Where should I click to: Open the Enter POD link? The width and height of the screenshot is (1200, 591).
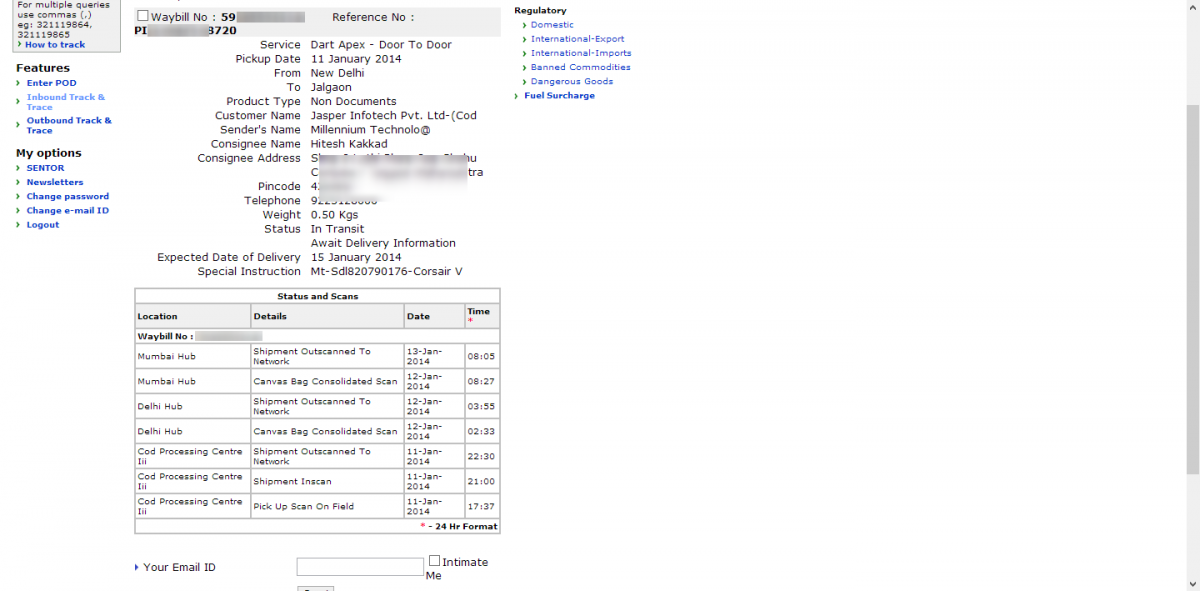pos(51,83)
